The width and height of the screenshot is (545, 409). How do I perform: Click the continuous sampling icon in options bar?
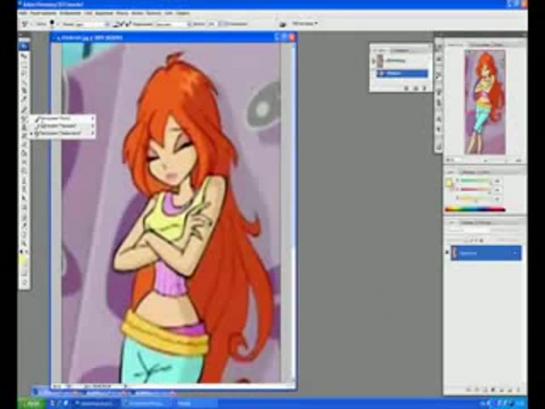tap(117, 24)
